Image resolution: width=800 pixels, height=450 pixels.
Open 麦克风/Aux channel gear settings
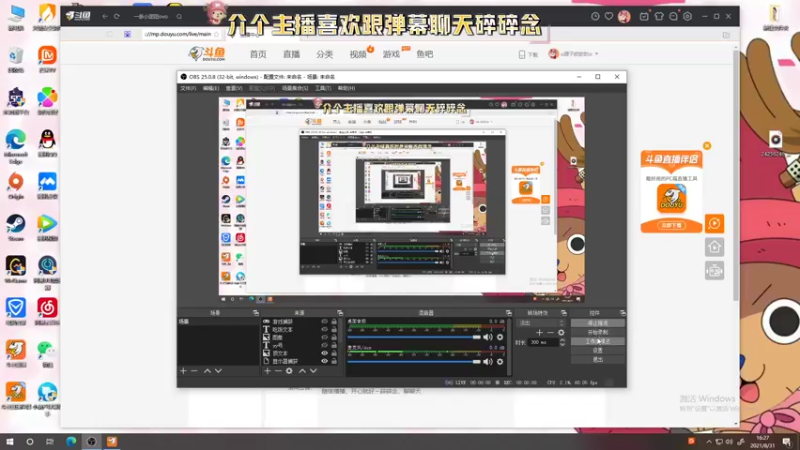pos(500,362)
